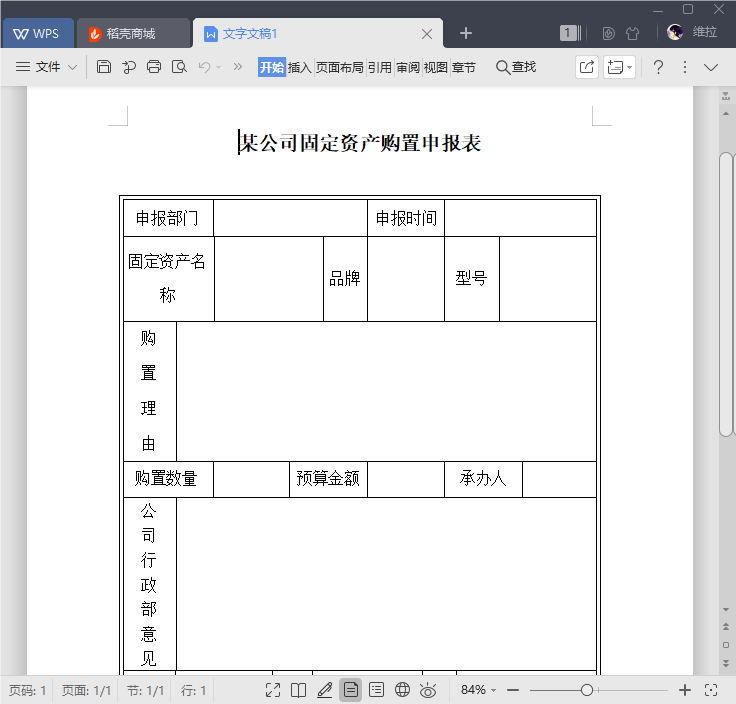736x704 pixels.
Task: Click the Undo arrow icon
Action: coord(204,67)
